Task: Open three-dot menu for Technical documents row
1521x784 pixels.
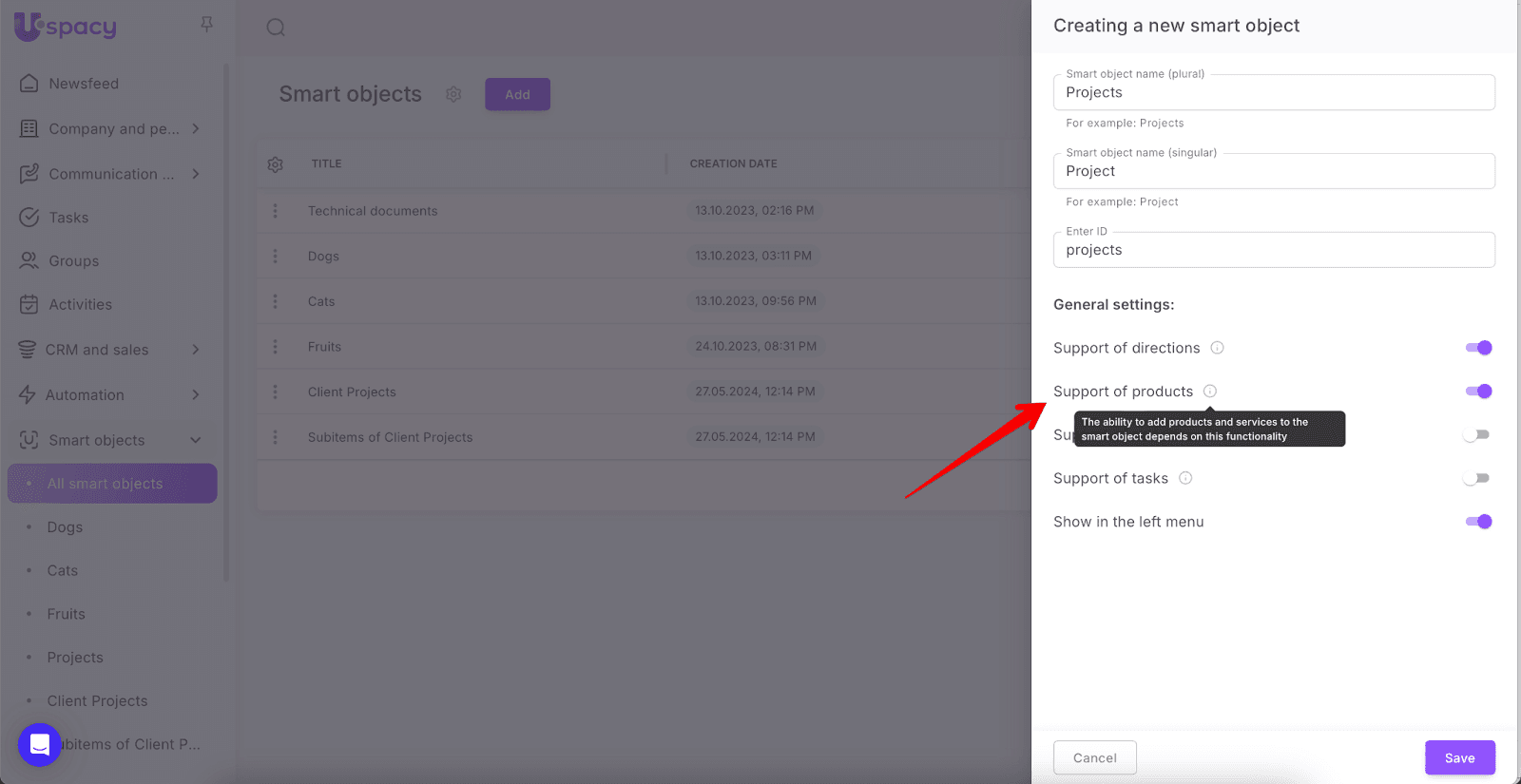Action: (x=276, y=211)
